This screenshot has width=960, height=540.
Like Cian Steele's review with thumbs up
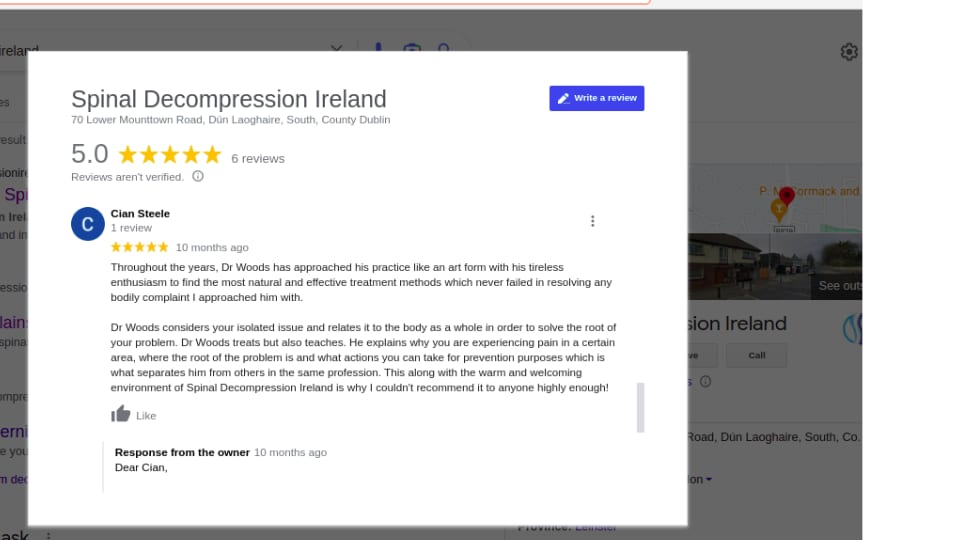121,414
